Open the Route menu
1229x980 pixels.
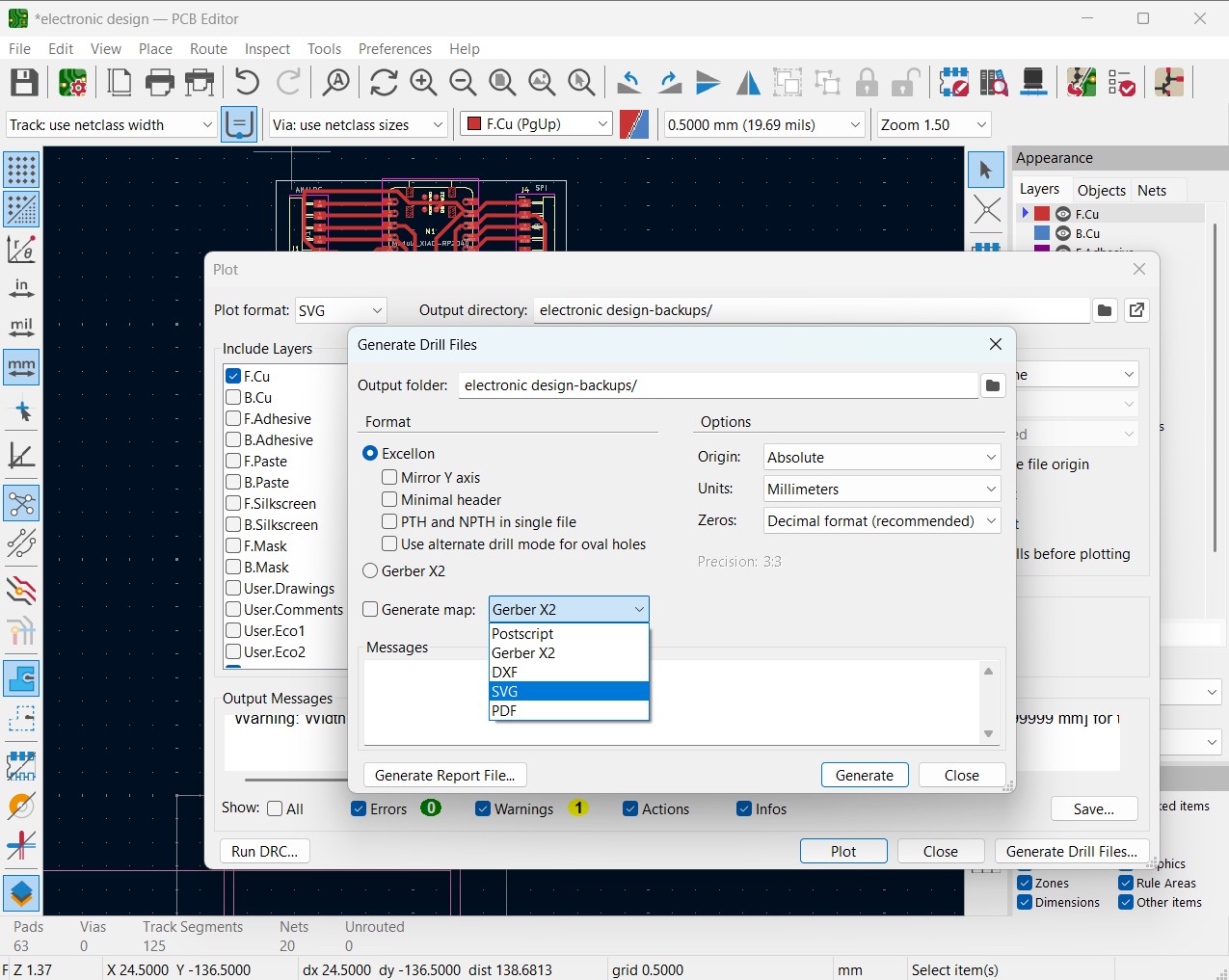pos(208,49)
